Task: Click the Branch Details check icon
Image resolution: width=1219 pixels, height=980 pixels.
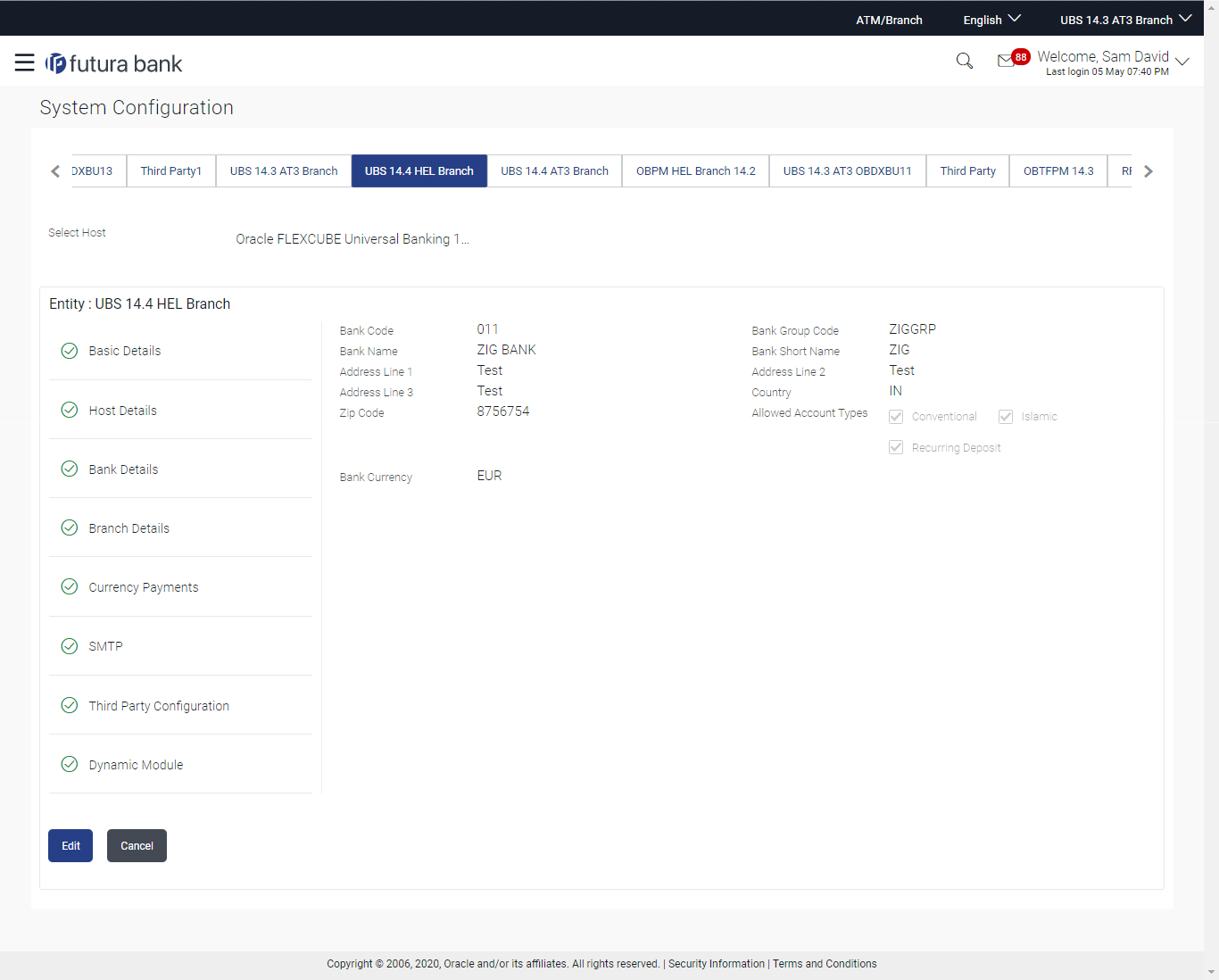Action: point(70,527)
